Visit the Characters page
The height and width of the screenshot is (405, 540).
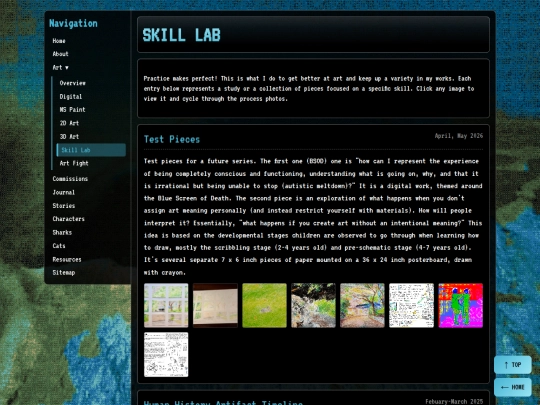click(x=69, y=219)
